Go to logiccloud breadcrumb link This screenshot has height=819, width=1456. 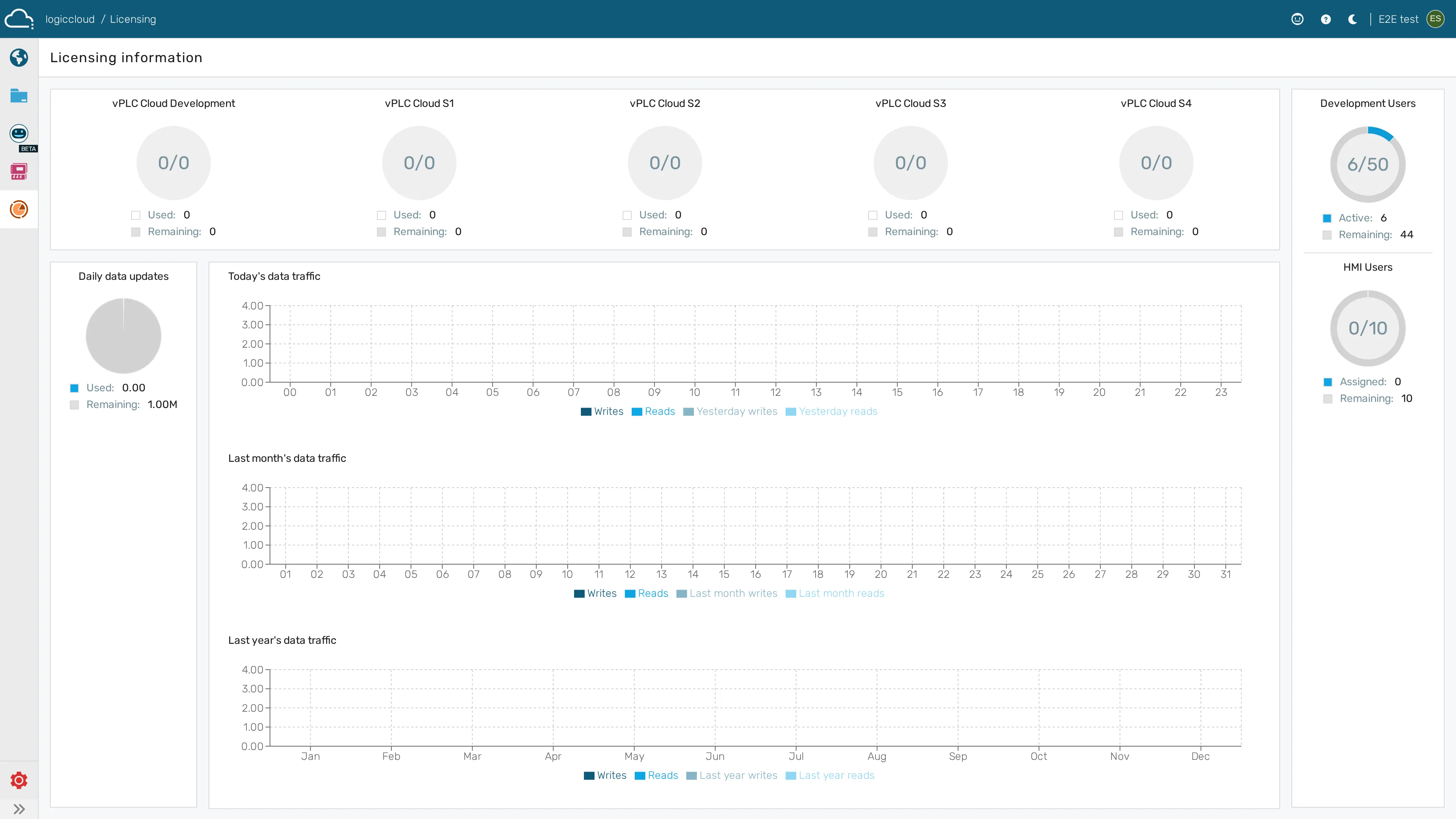pos(70,19)
